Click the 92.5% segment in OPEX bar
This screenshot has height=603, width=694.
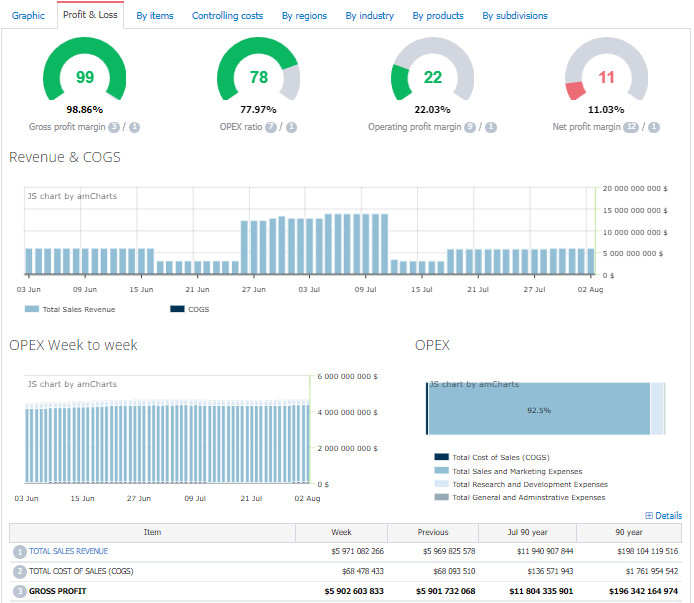pyautogui.click(x=539, y=410)
